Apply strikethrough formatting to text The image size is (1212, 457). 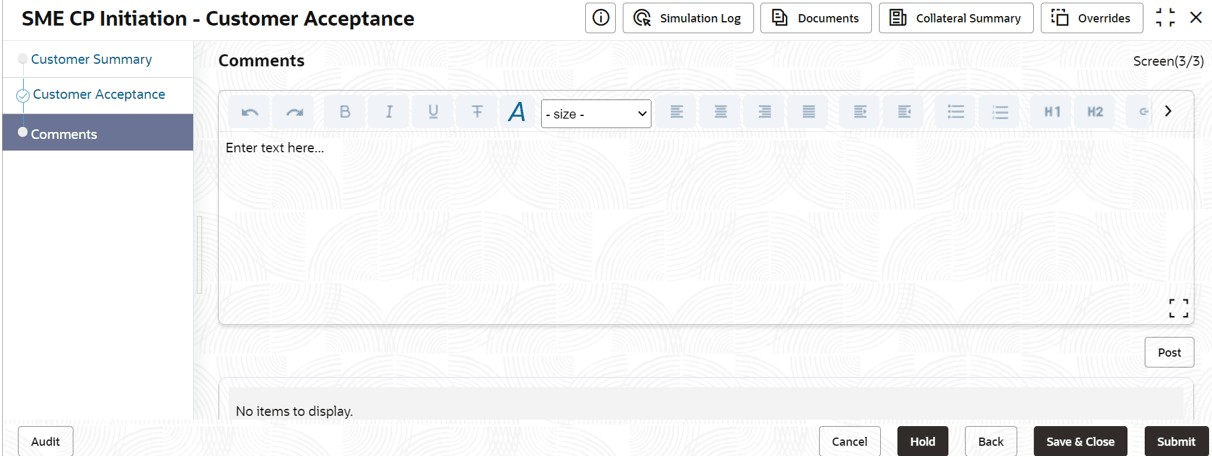pyautogui.click(x=477, y=112)
